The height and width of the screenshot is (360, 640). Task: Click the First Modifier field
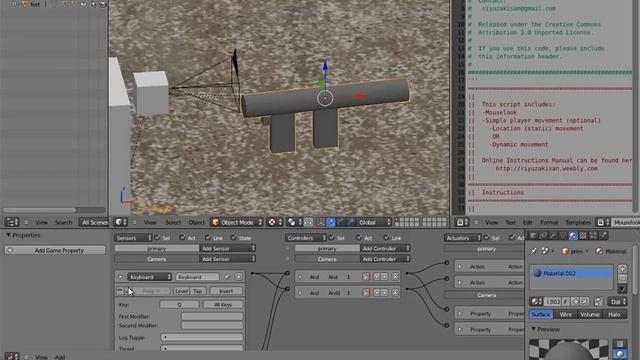click(212, 316)
